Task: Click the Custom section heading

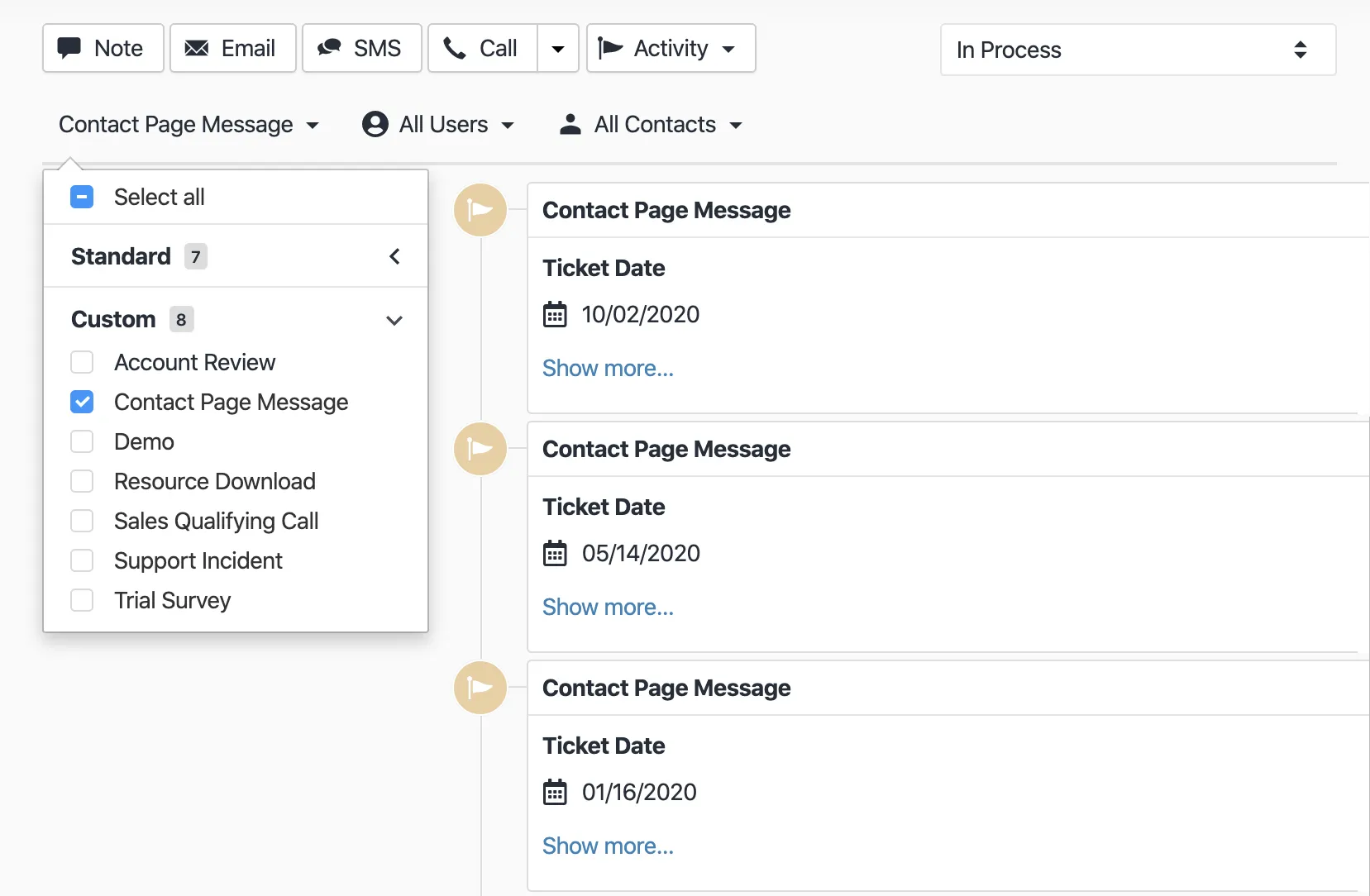Action: click(x=113, y=319)
